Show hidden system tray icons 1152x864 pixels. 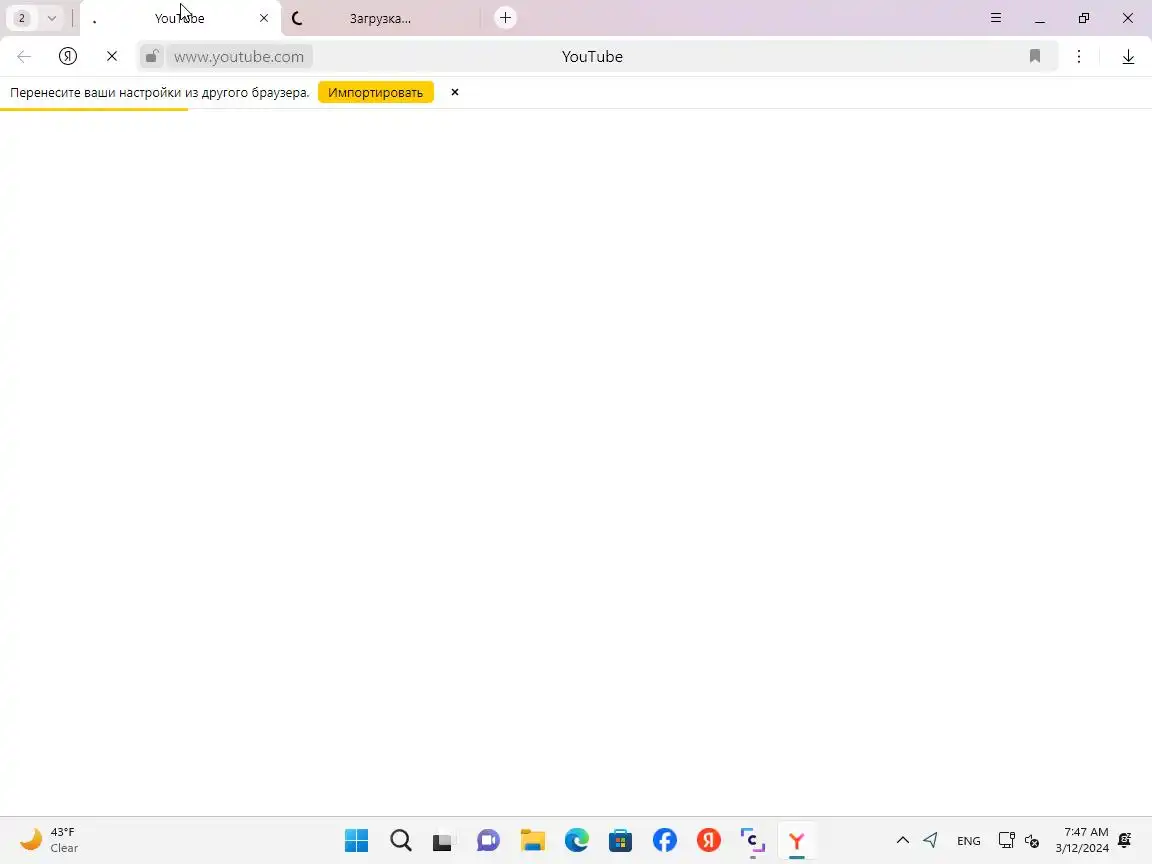(903, 840)
